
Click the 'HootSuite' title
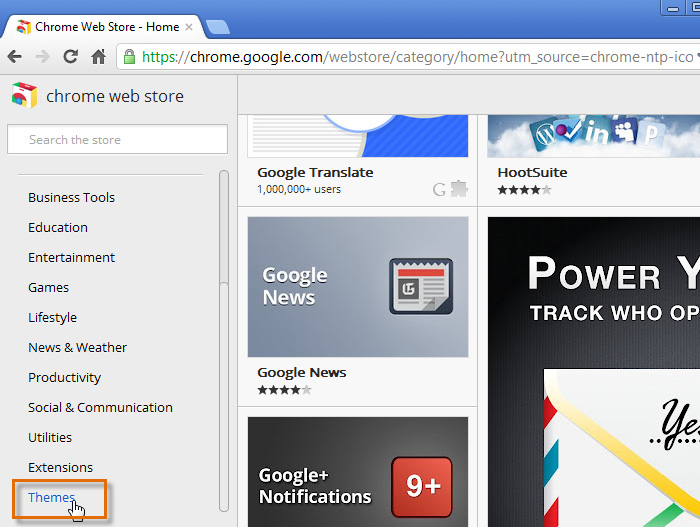532,172
